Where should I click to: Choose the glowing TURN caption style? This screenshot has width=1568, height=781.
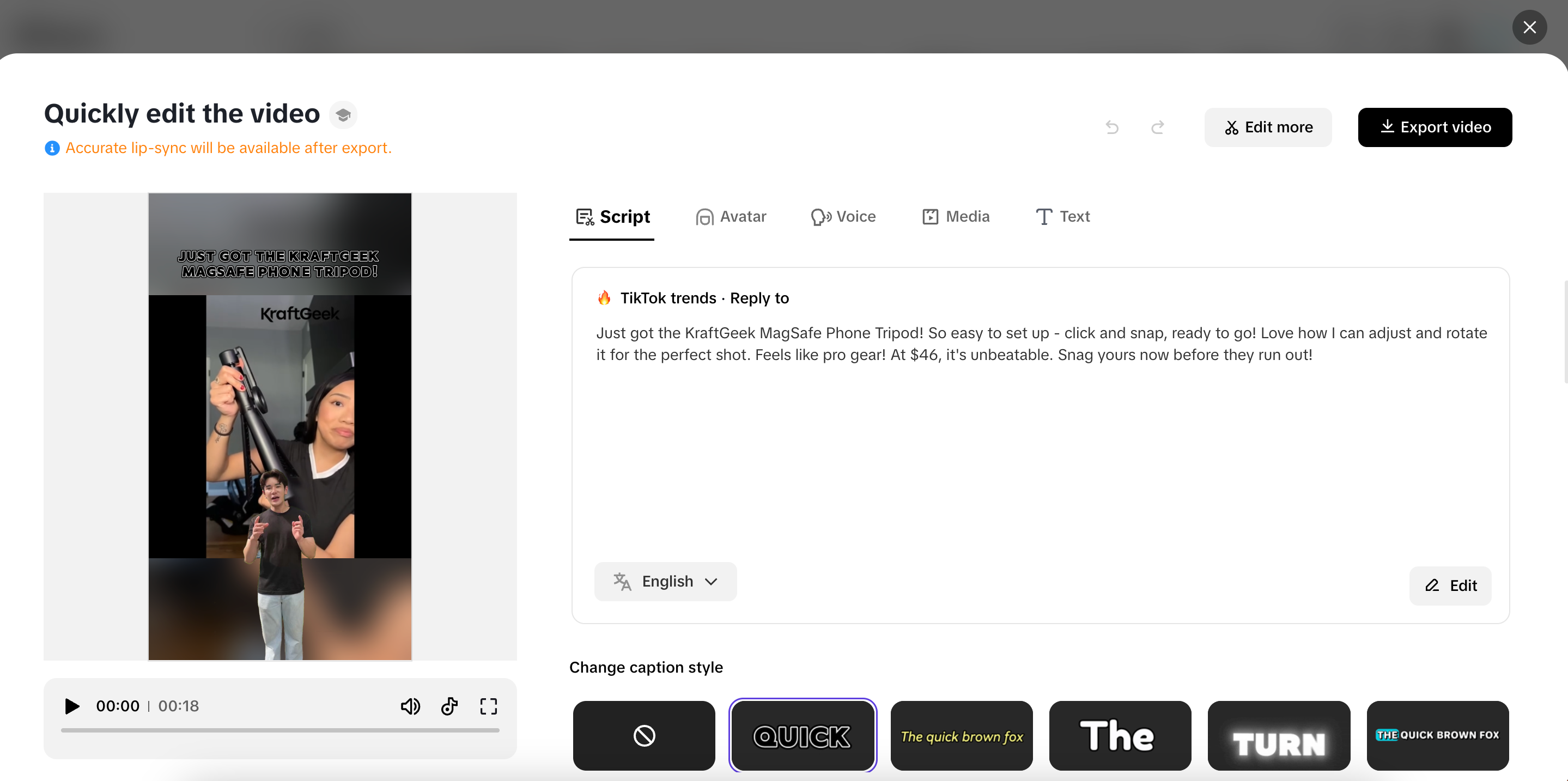tap(1279, 735)
